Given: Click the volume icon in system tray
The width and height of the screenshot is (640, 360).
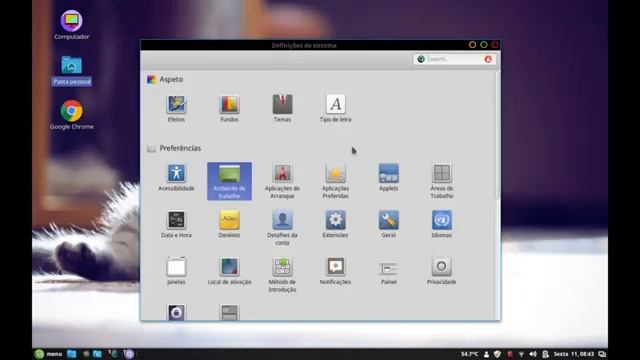Looking at the screenshot, I should point(533,354).
